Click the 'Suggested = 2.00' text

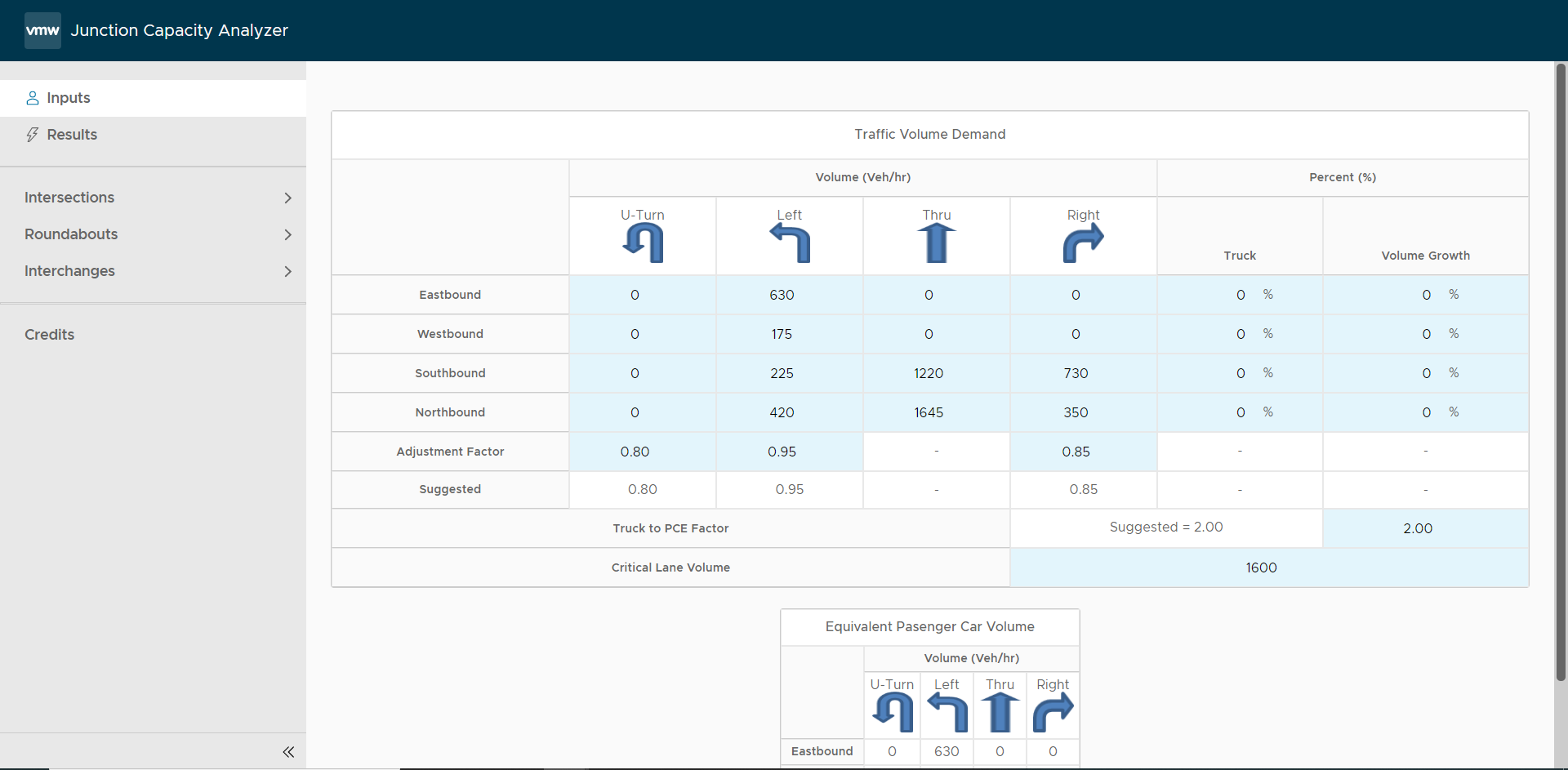tap(1166, 527)
